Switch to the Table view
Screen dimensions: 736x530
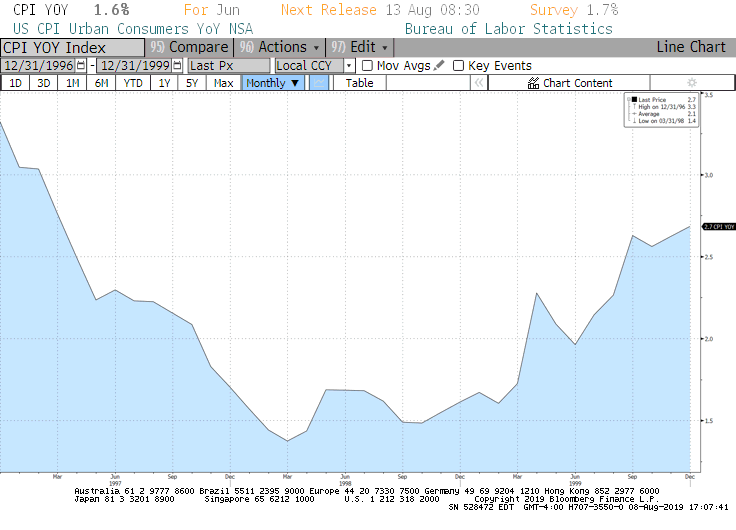360,83
